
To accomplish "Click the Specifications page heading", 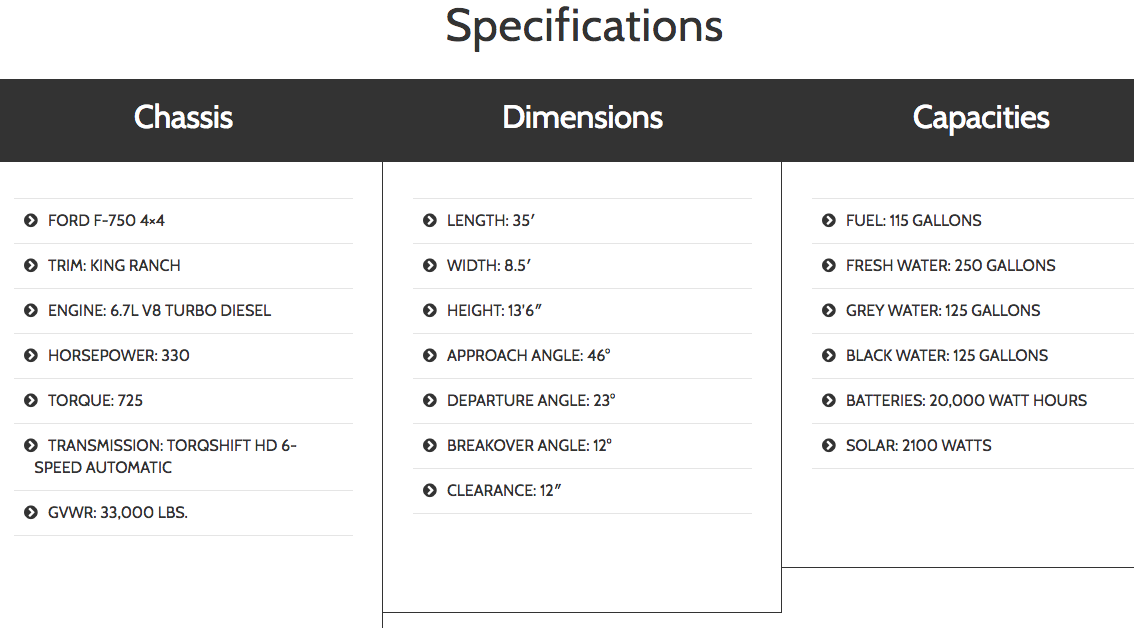I will click(584, 26).
